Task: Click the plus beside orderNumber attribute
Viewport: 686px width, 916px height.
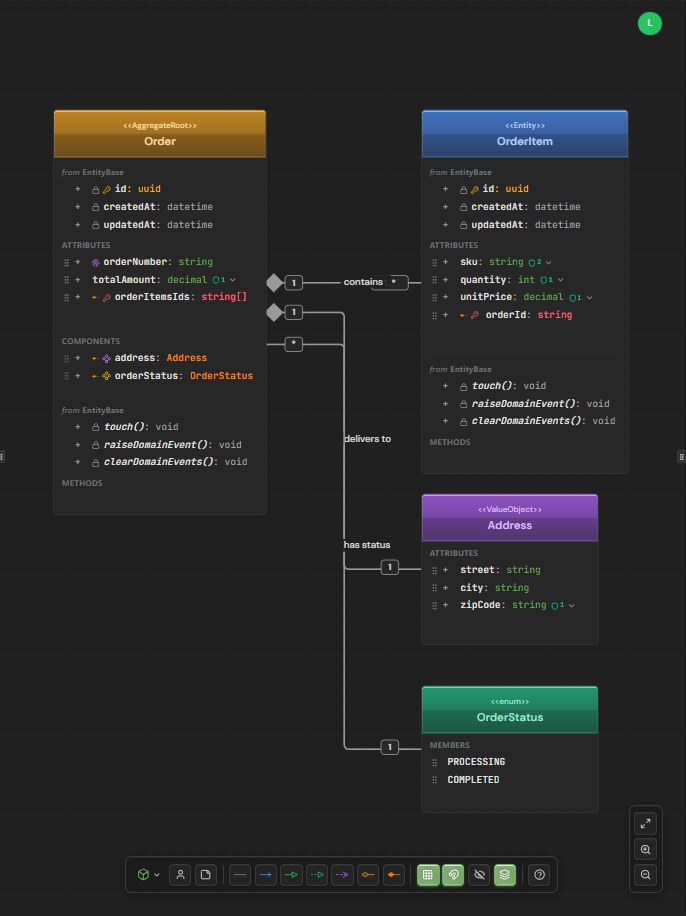Action: (x=78, y=262)
